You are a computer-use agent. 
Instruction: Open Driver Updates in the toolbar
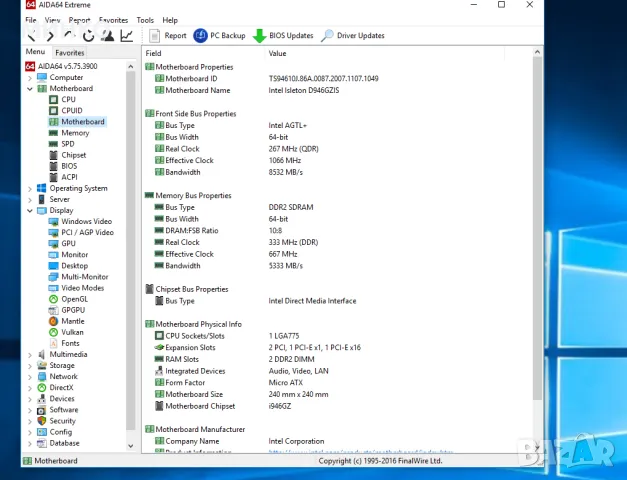point(352,36)
